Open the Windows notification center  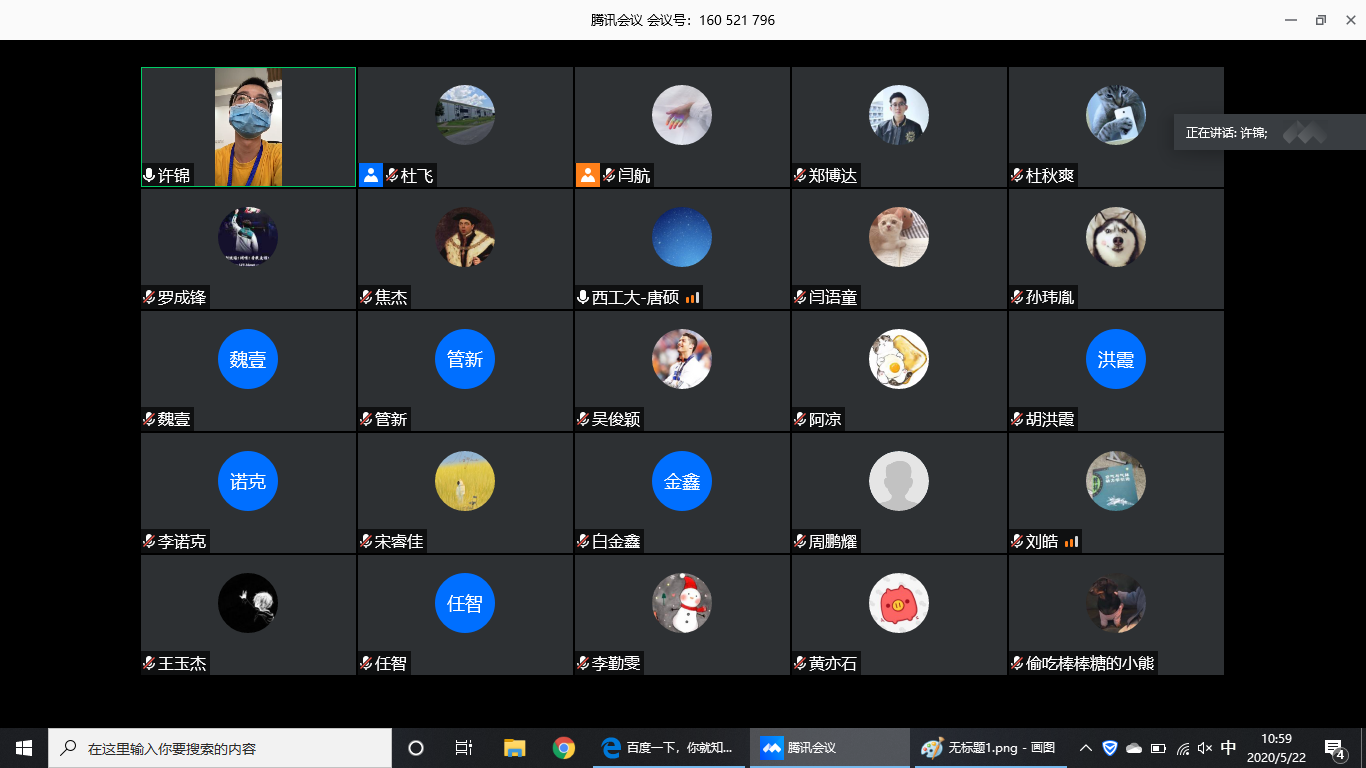click(1334, 748)
